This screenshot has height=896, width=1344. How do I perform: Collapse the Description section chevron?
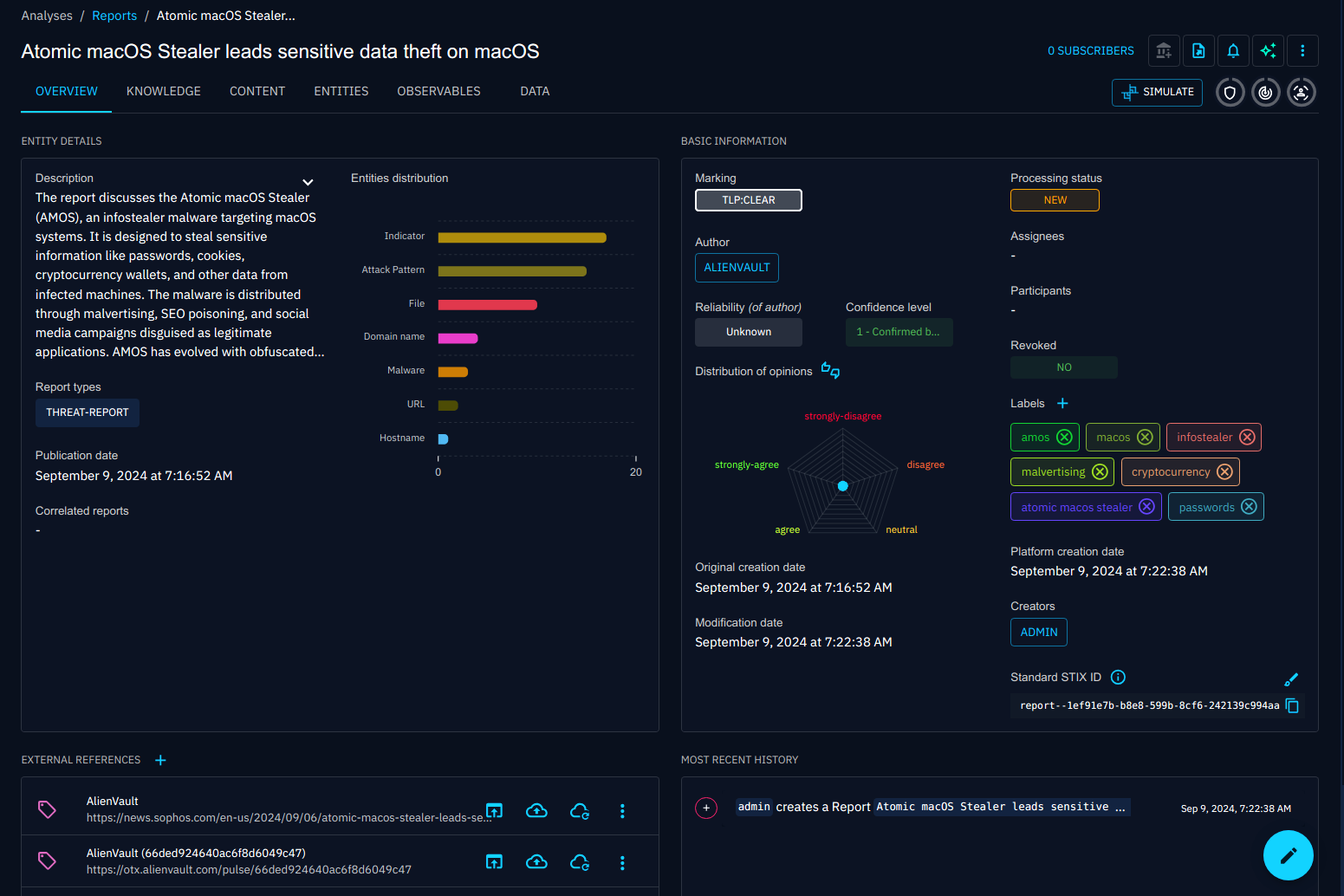click(x=308, y=182)
